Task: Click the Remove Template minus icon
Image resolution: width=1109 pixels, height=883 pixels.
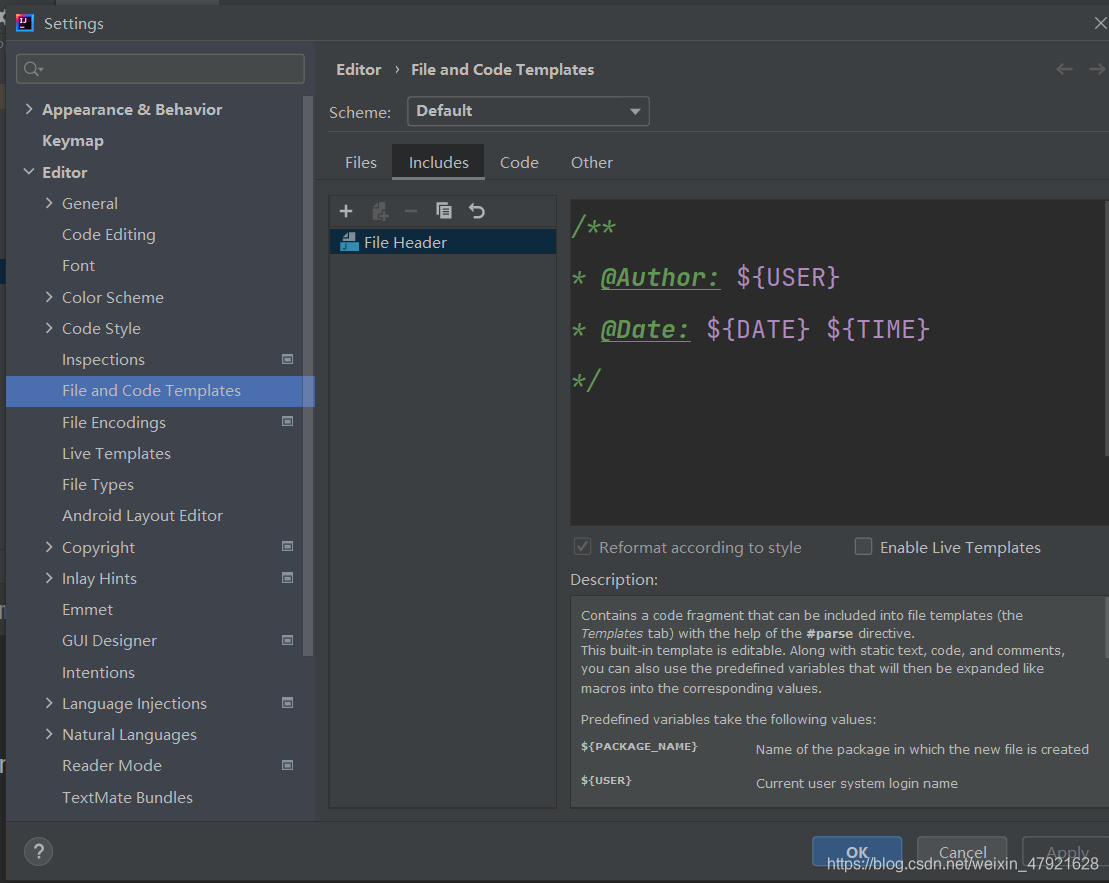Action: 411,211
